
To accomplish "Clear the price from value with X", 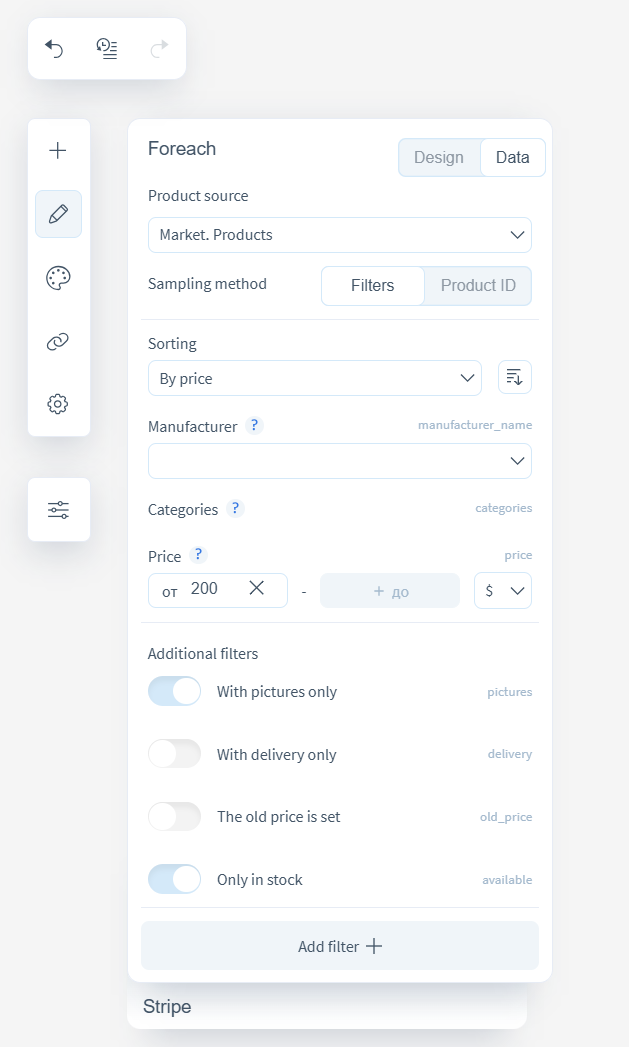I will [257, 589].
